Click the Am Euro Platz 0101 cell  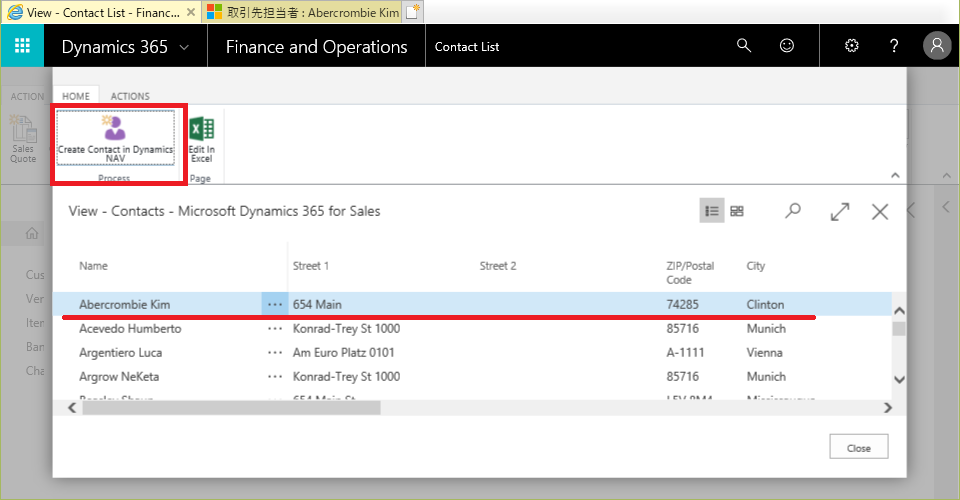point(343,353)
